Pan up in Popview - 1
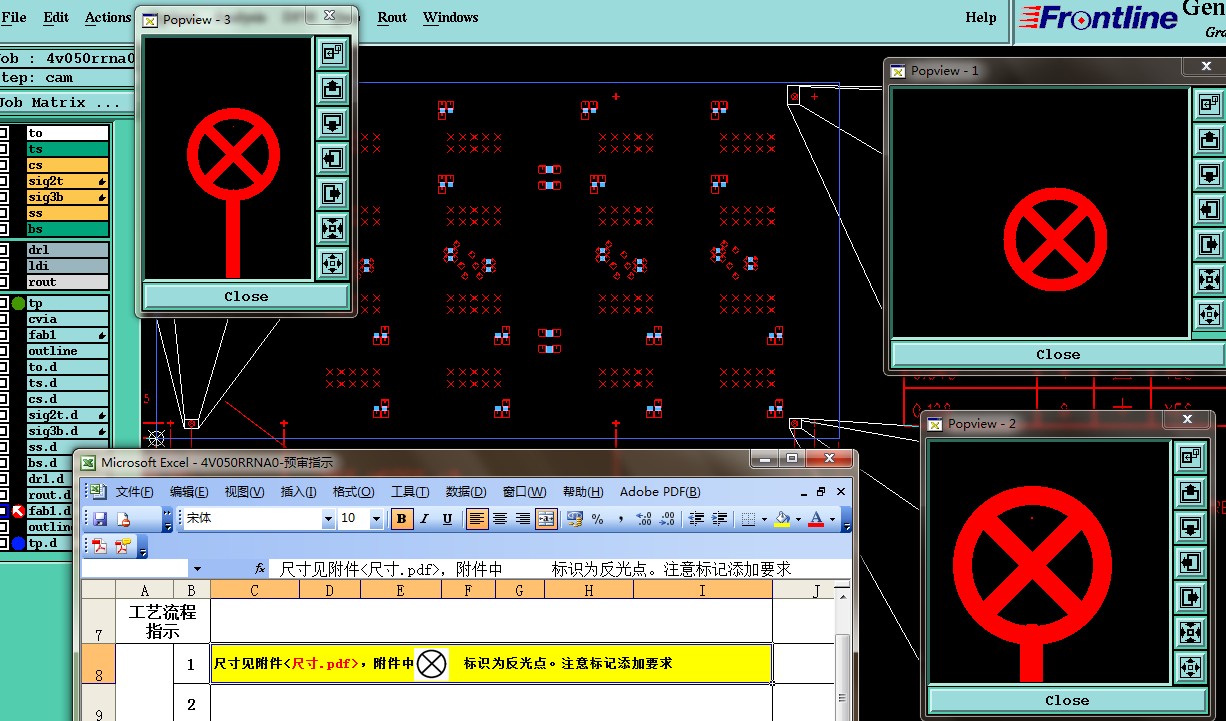This screenshot has height=721, width=1226. (x=1209, y=138)
